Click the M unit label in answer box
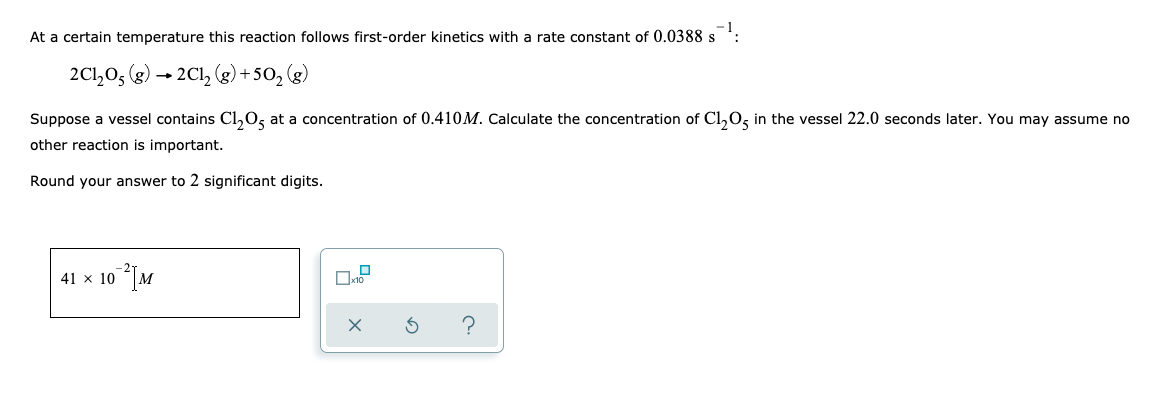1160x401 pixels. [x=146, y=279]
